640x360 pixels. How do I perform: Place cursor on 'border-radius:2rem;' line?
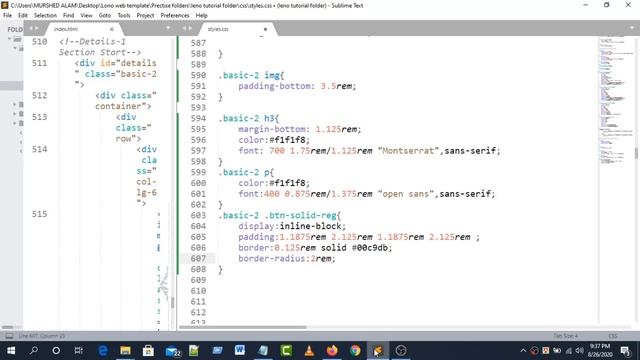[x=287, y=258]
